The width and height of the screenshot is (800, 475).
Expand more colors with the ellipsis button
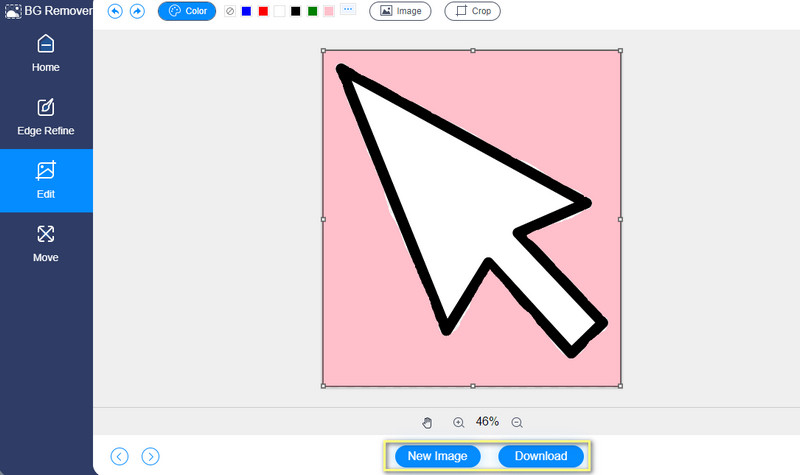(348, 10)
